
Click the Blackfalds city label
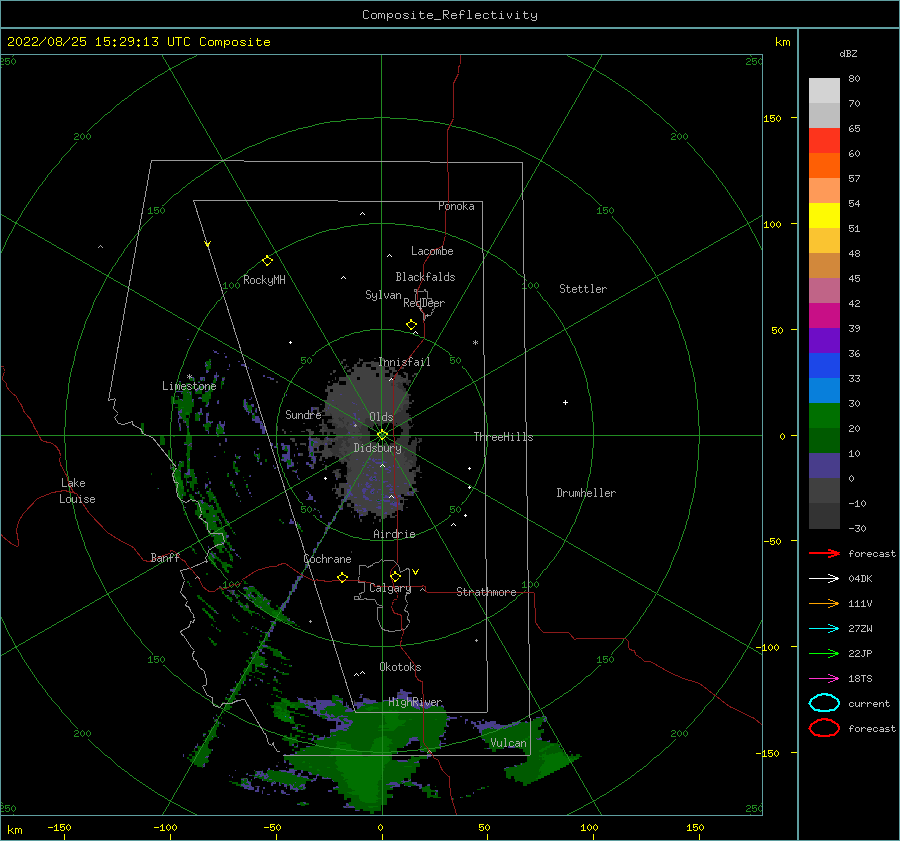coord(425,277)
